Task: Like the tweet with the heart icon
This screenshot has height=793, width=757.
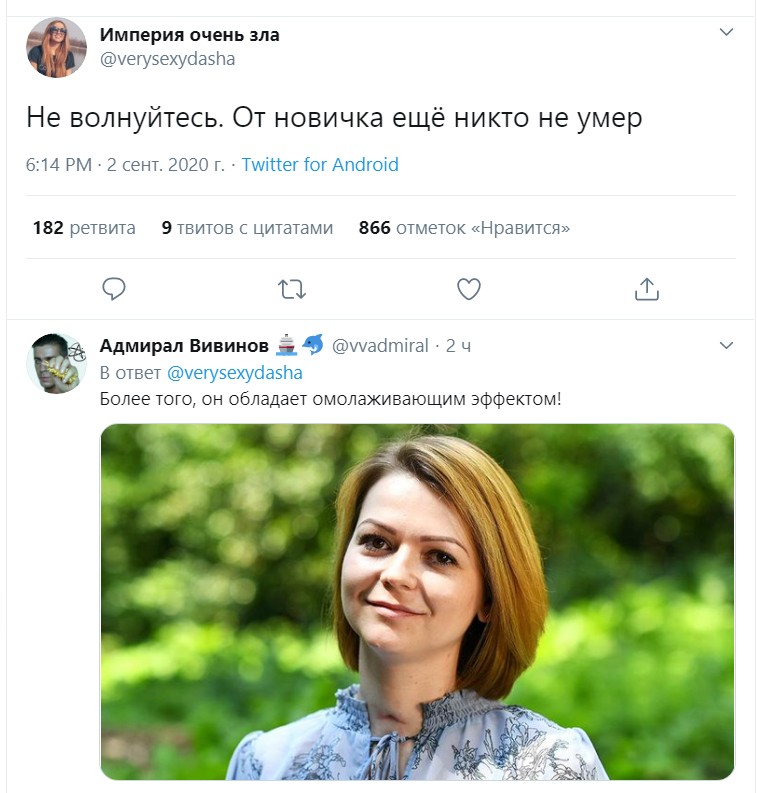Action: [468, 289]
